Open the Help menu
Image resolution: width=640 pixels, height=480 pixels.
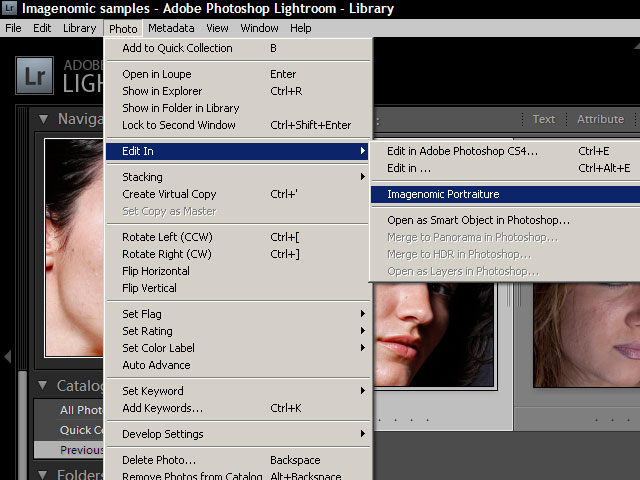click(x=300, y=28)
